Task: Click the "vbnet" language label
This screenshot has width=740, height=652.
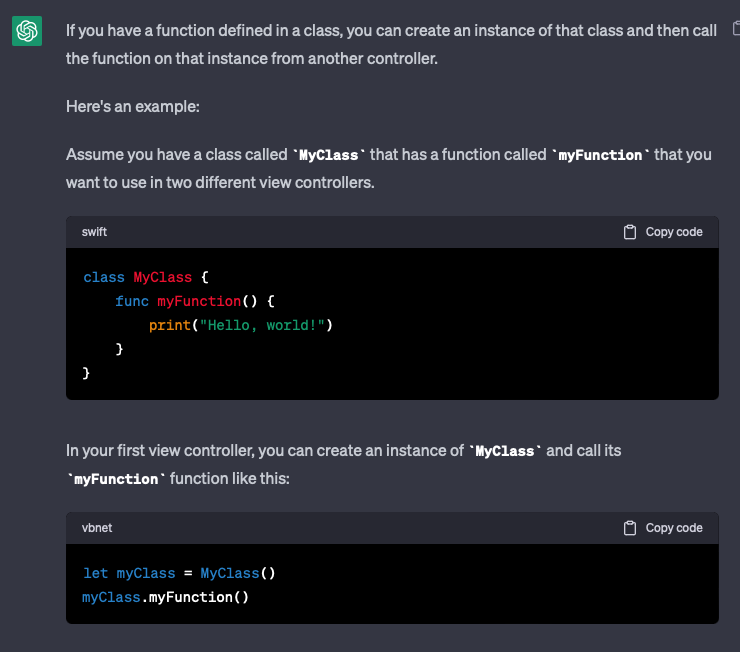Action: (x=98, y=528)
